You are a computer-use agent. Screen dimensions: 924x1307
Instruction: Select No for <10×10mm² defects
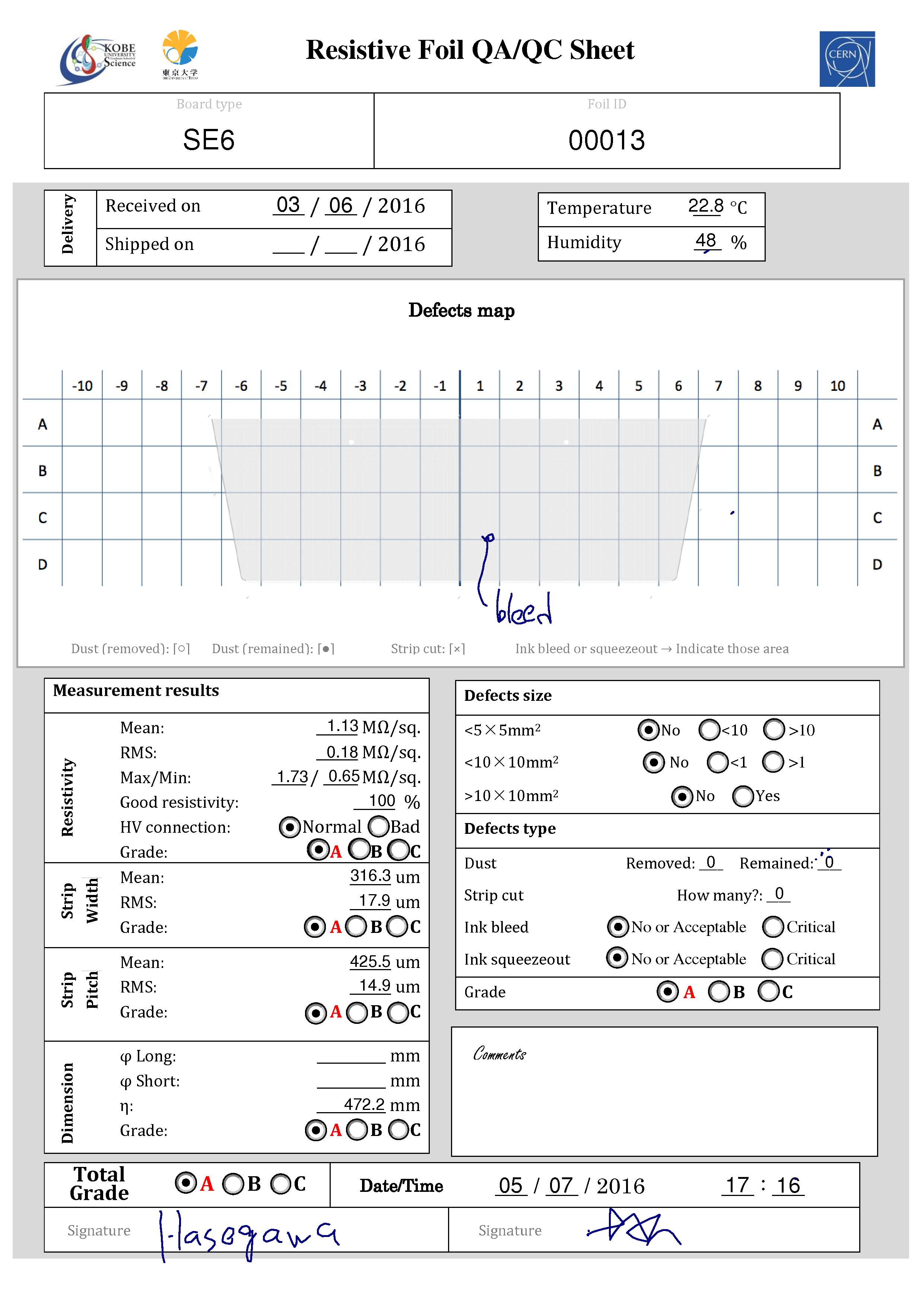click(x=654, y=762)
